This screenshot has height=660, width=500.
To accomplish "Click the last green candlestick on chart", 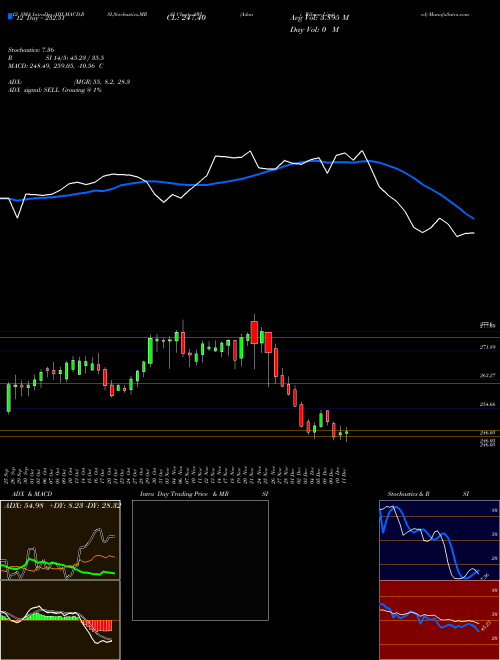I will [x=346, y=433].
